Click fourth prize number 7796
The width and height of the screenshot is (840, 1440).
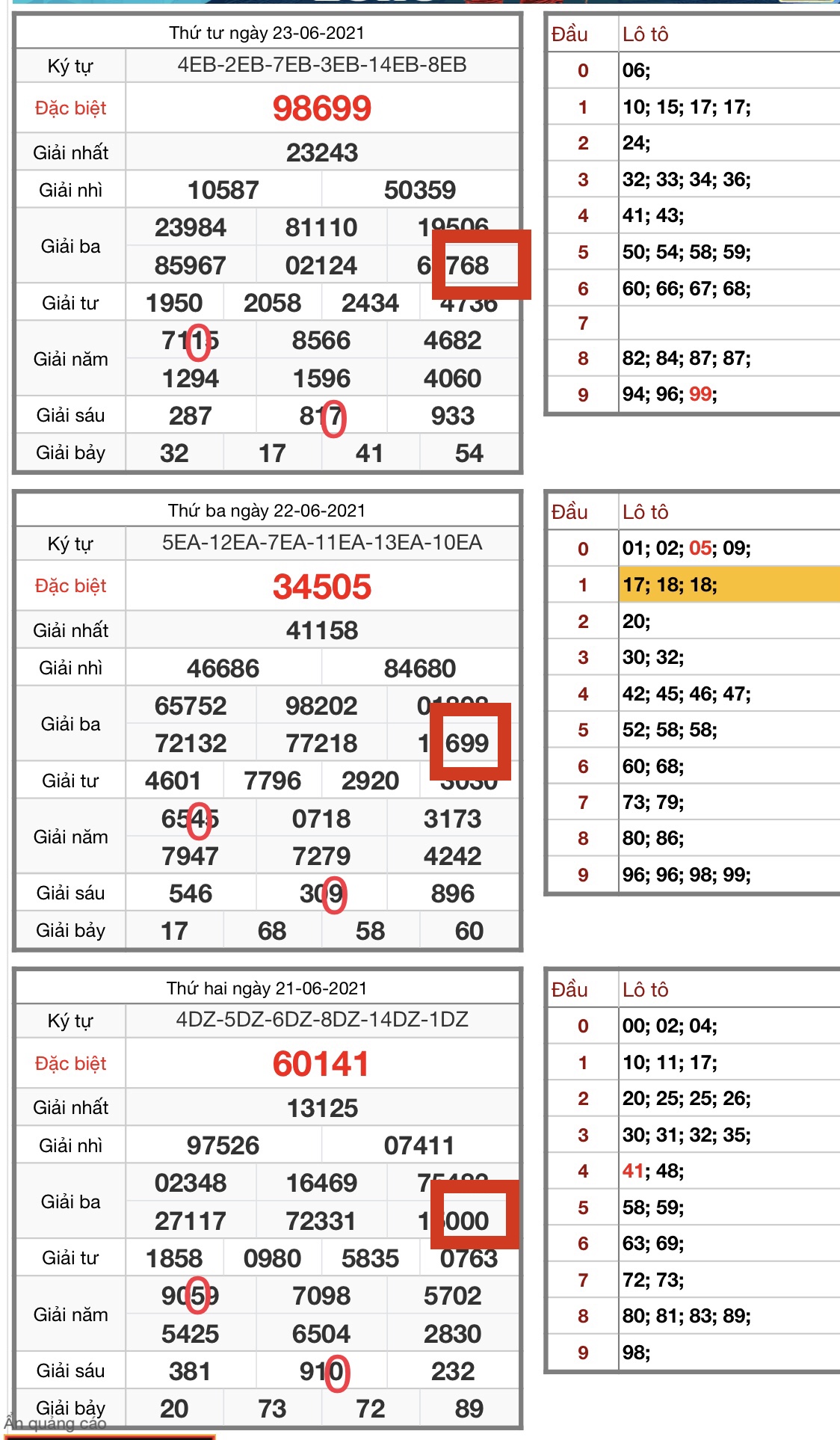[272, 781]
